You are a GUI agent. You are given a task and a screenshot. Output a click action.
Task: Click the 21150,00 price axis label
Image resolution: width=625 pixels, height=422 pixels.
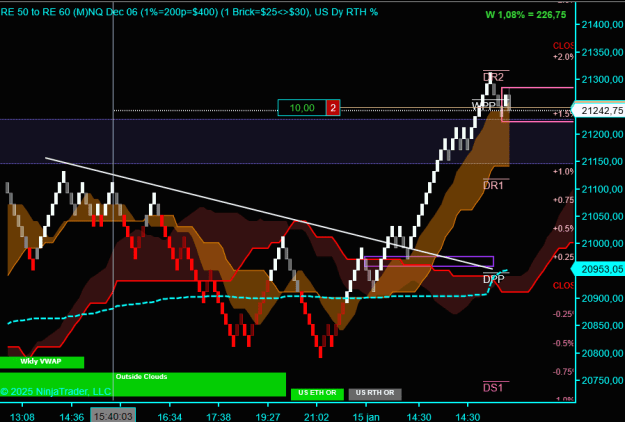[602, 162]
